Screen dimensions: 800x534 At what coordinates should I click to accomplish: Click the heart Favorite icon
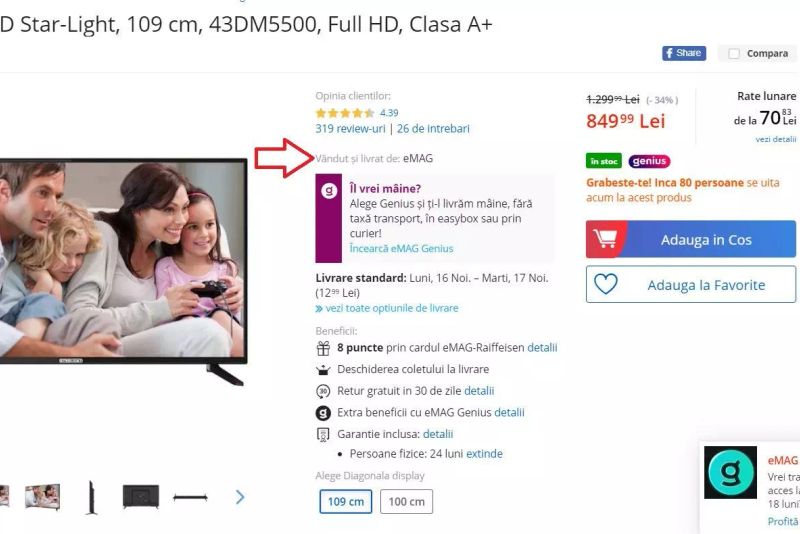(x=606, y=284)
